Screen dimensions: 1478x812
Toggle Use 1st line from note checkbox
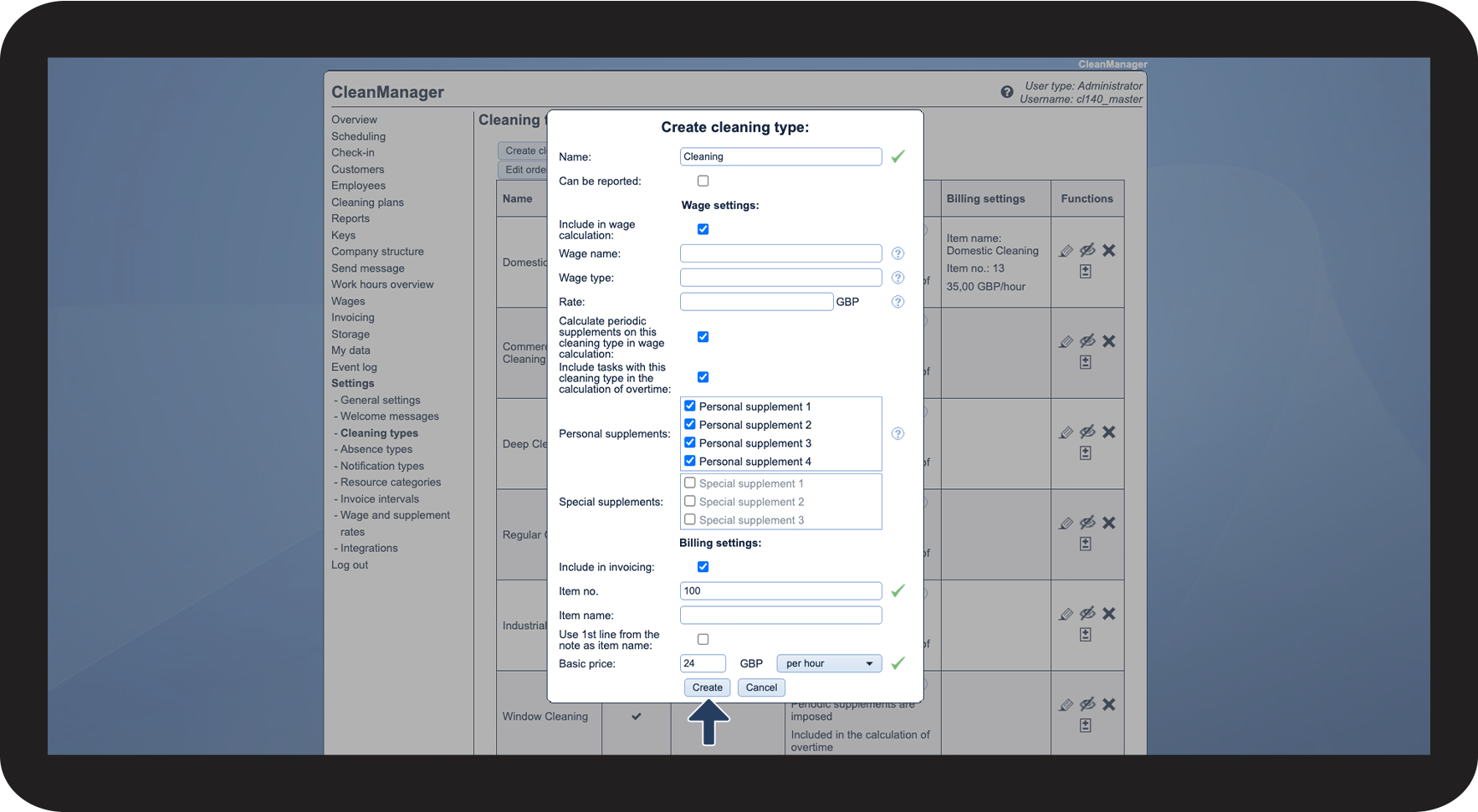pos(703,640)
